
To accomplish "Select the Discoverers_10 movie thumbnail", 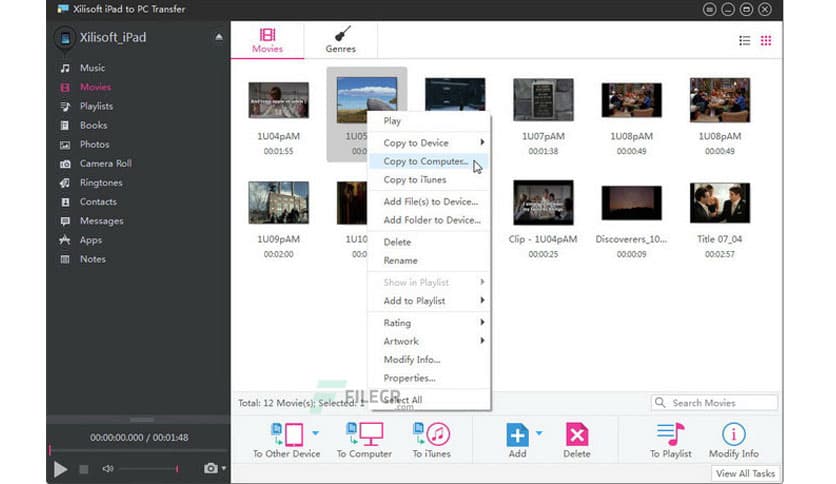I will click(631, 203).
